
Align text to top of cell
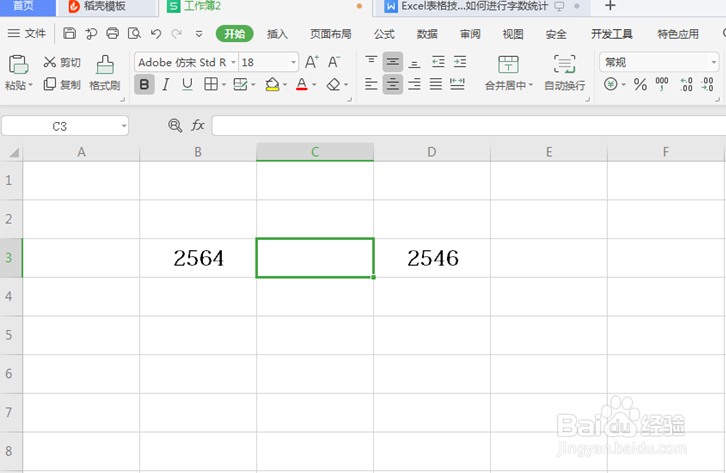[x=371, y=61]
